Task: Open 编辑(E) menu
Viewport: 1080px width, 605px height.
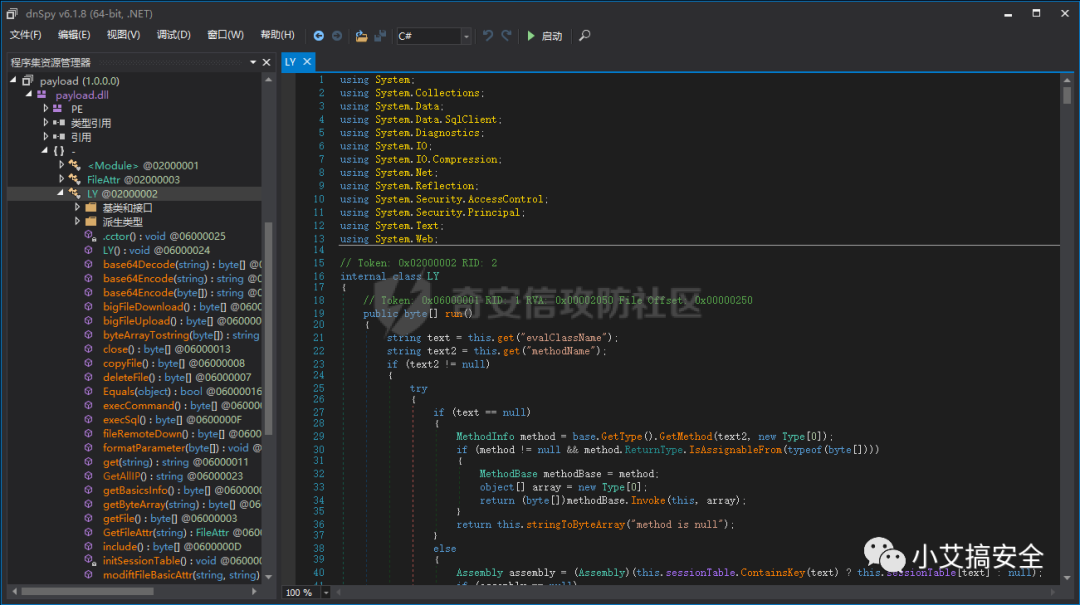Action: tap(74, 34)
